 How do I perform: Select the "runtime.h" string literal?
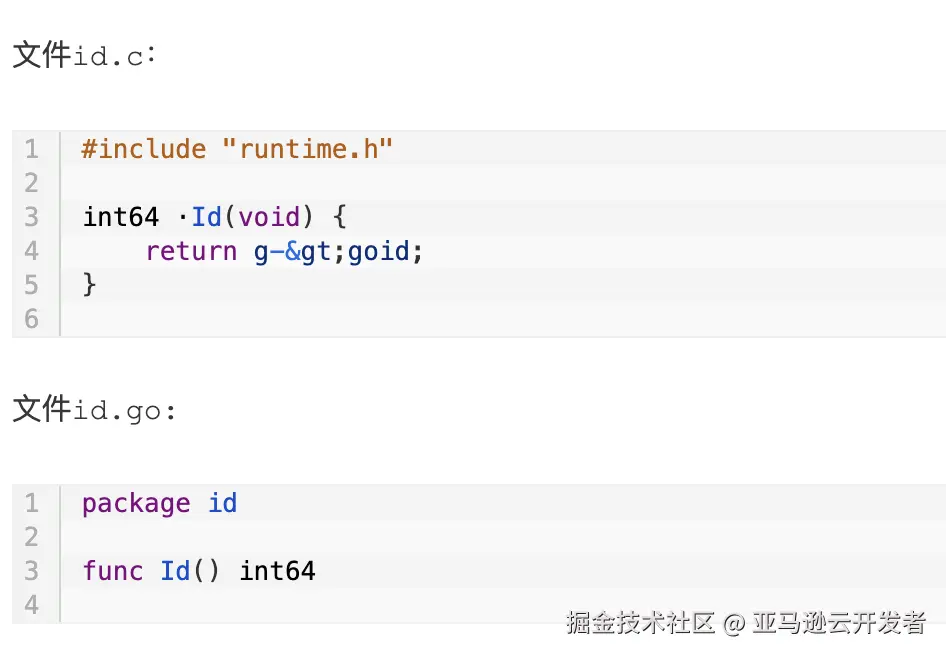[307, 150]
